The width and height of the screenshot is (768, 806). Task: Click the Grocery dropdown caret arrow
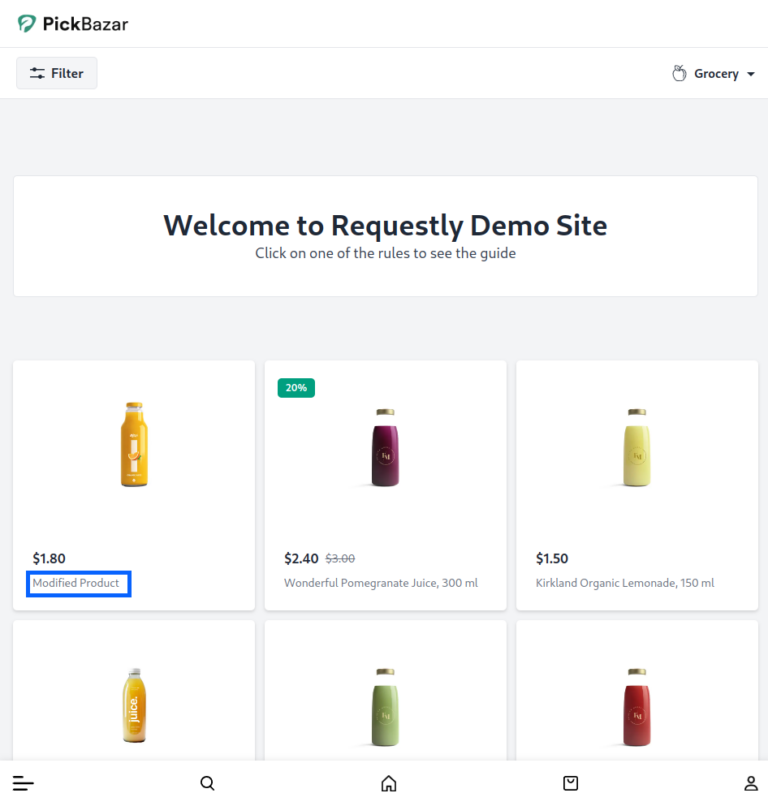[751, 74]
